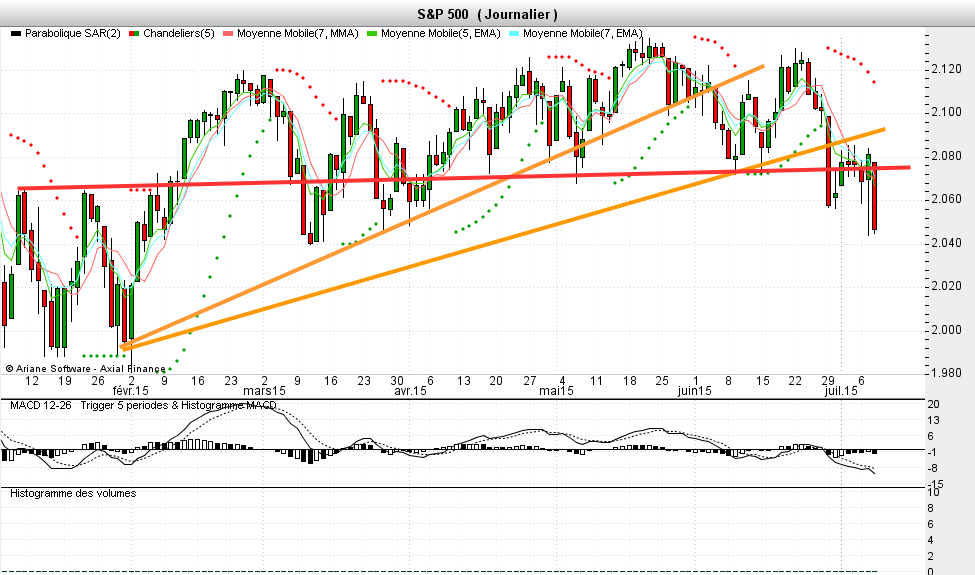Image resolution: width=975 pixels, height=575 pixels.
Task: Click the 2.000 price axis label
Action: pyautogui.click(x=946, y=329)
